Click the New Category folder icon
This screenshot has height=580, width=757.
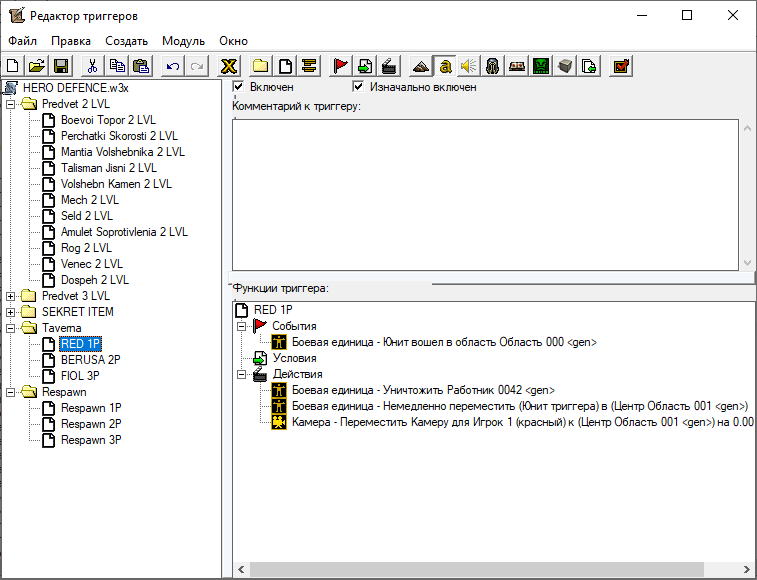coord(260,66)
